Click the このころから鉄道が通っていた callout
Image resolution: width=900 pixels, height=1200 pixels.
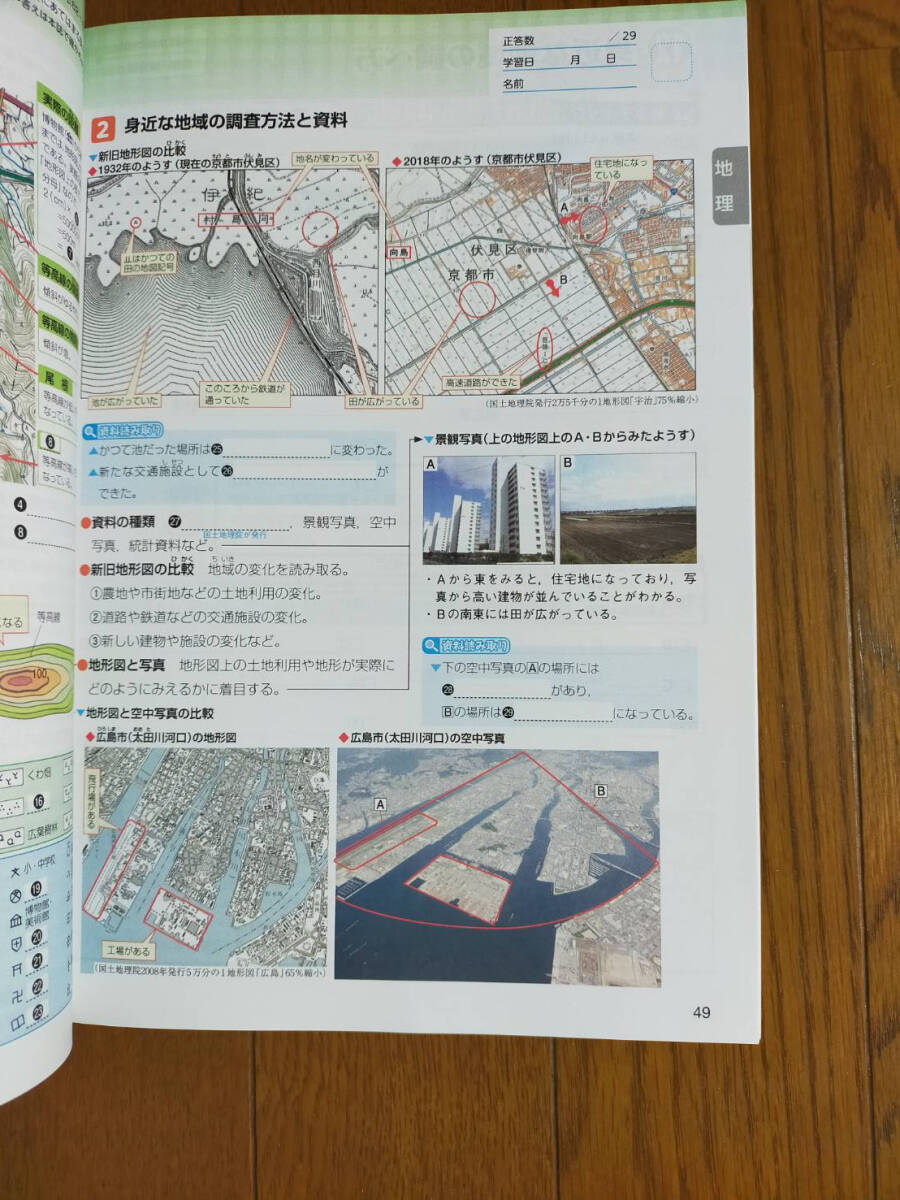(246, 393)
